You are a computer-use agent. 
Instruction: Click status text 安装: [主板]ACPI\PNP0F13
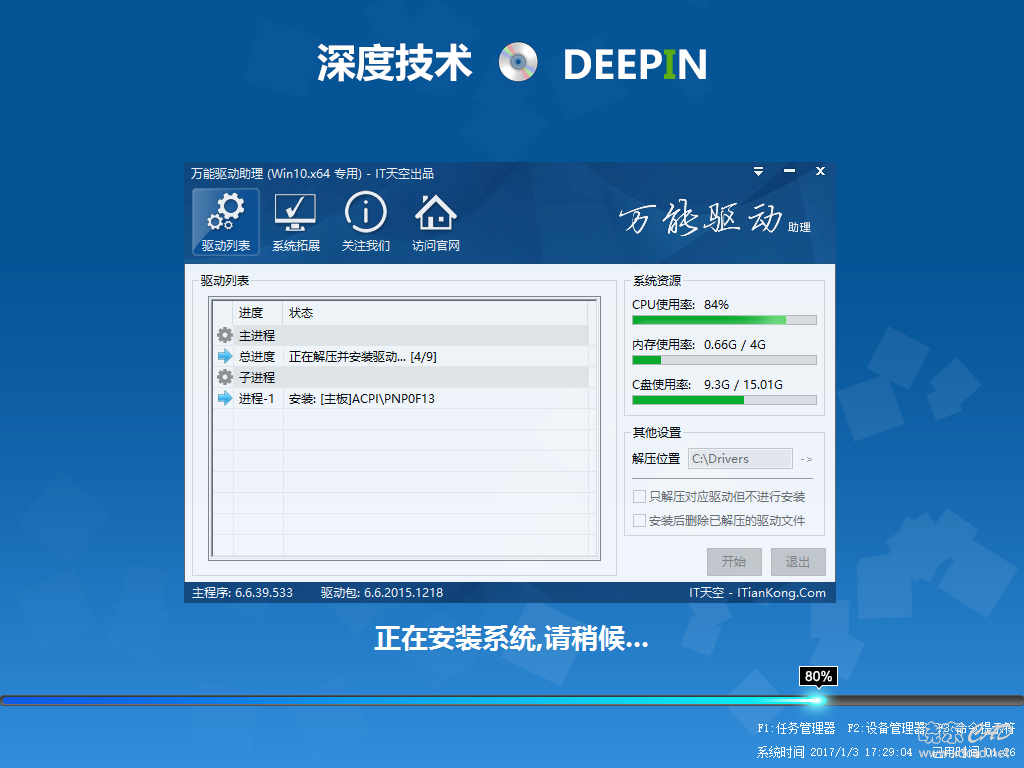(x=362, y=398)
